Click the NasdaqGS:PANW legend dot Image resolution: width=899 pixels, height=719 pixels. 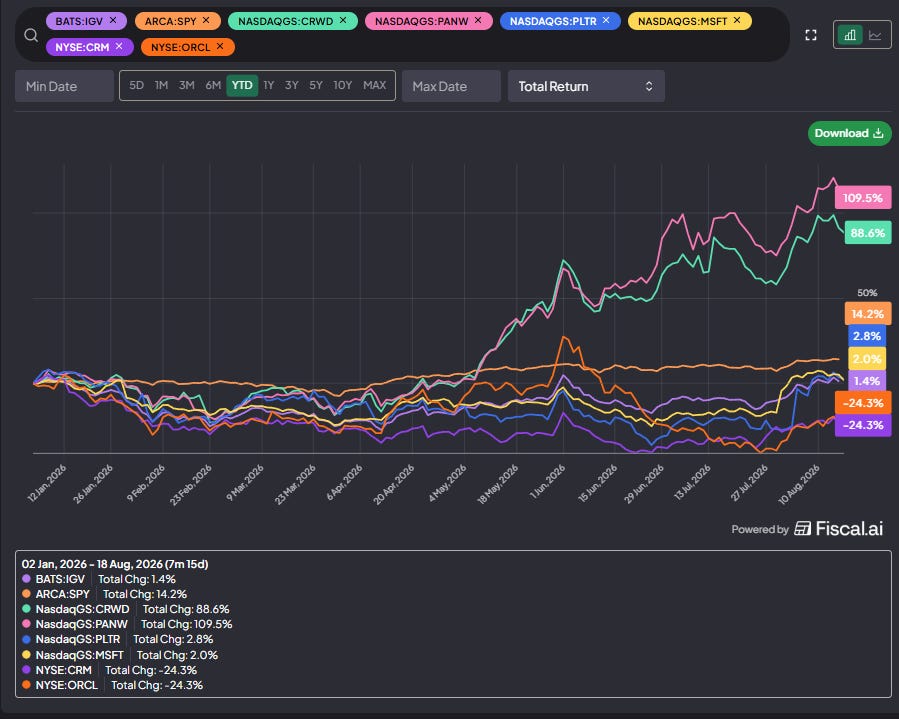(26, 623)
